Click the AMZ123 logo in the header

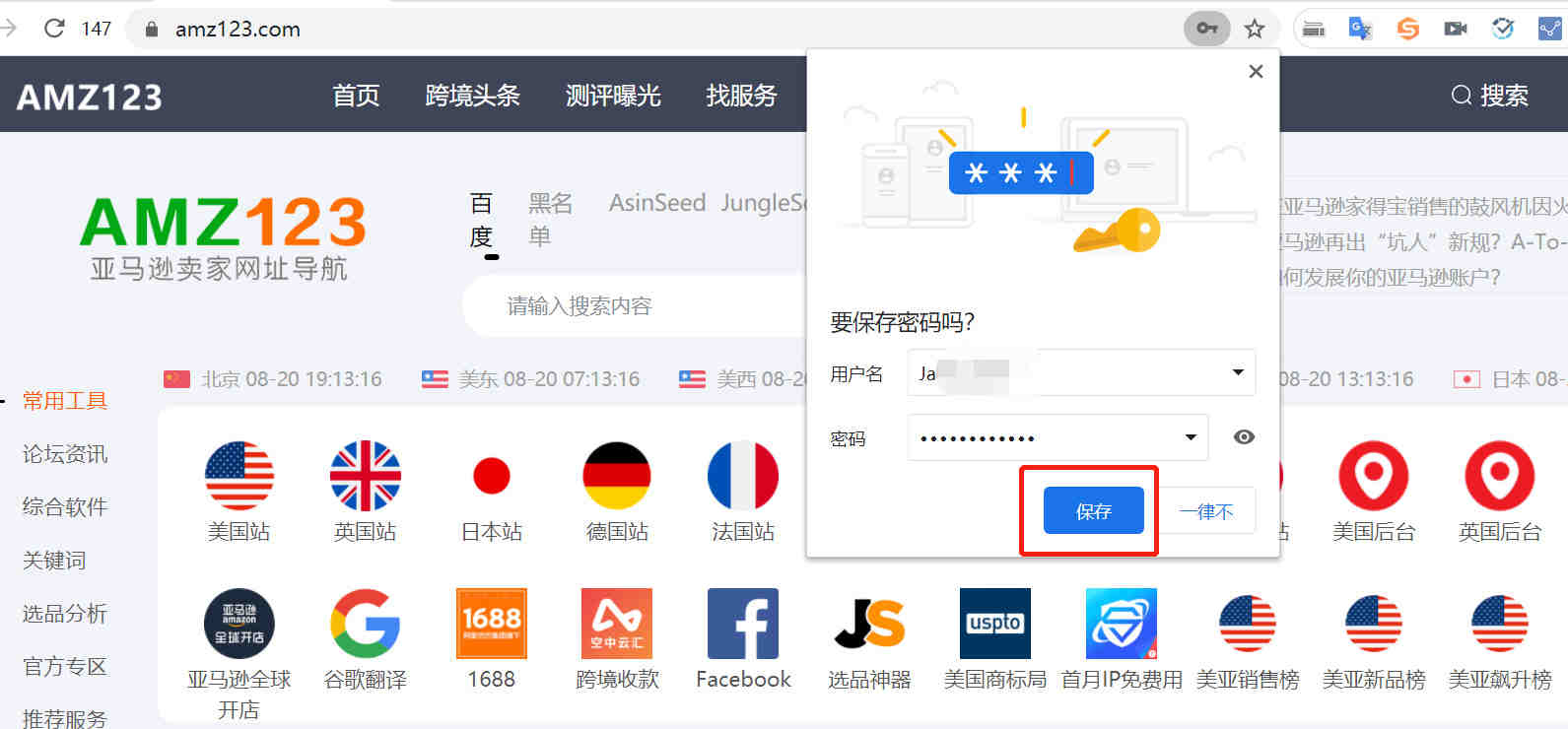pos(90,97)
